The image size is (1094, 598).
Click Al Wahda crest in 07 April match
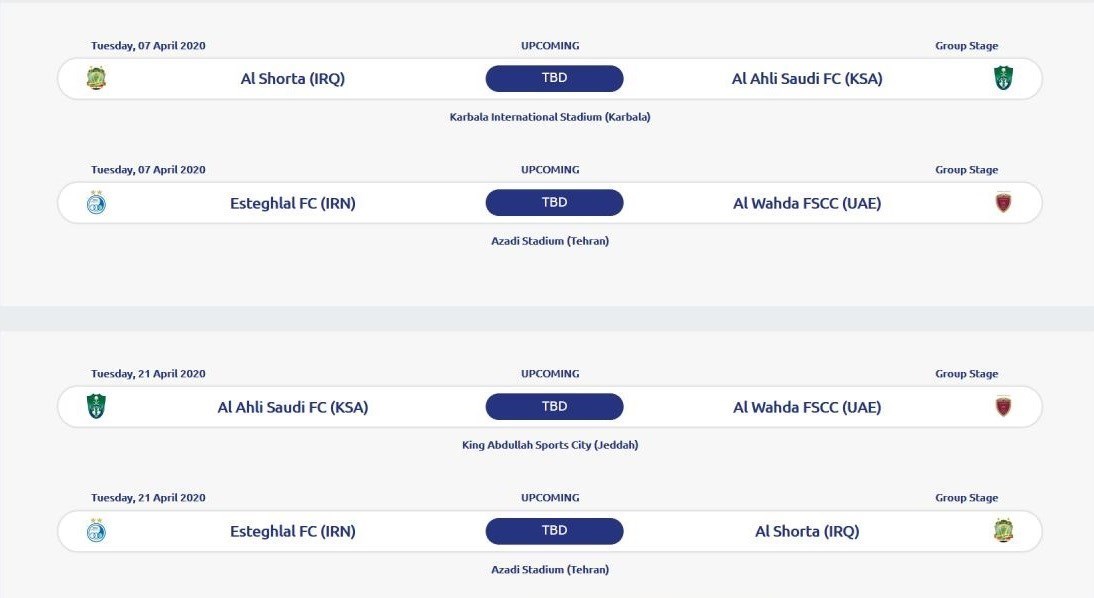tap(1003, 203)
